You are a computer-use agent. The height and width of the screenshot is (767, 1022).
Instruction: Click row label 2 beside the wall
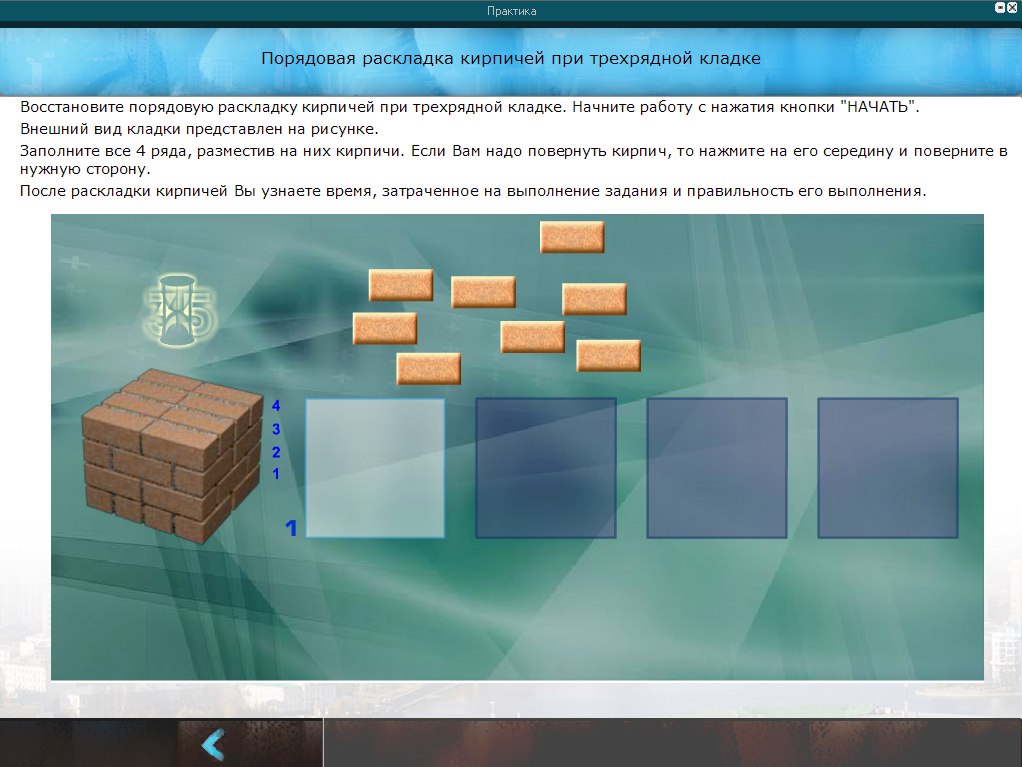tap(276, 452)
